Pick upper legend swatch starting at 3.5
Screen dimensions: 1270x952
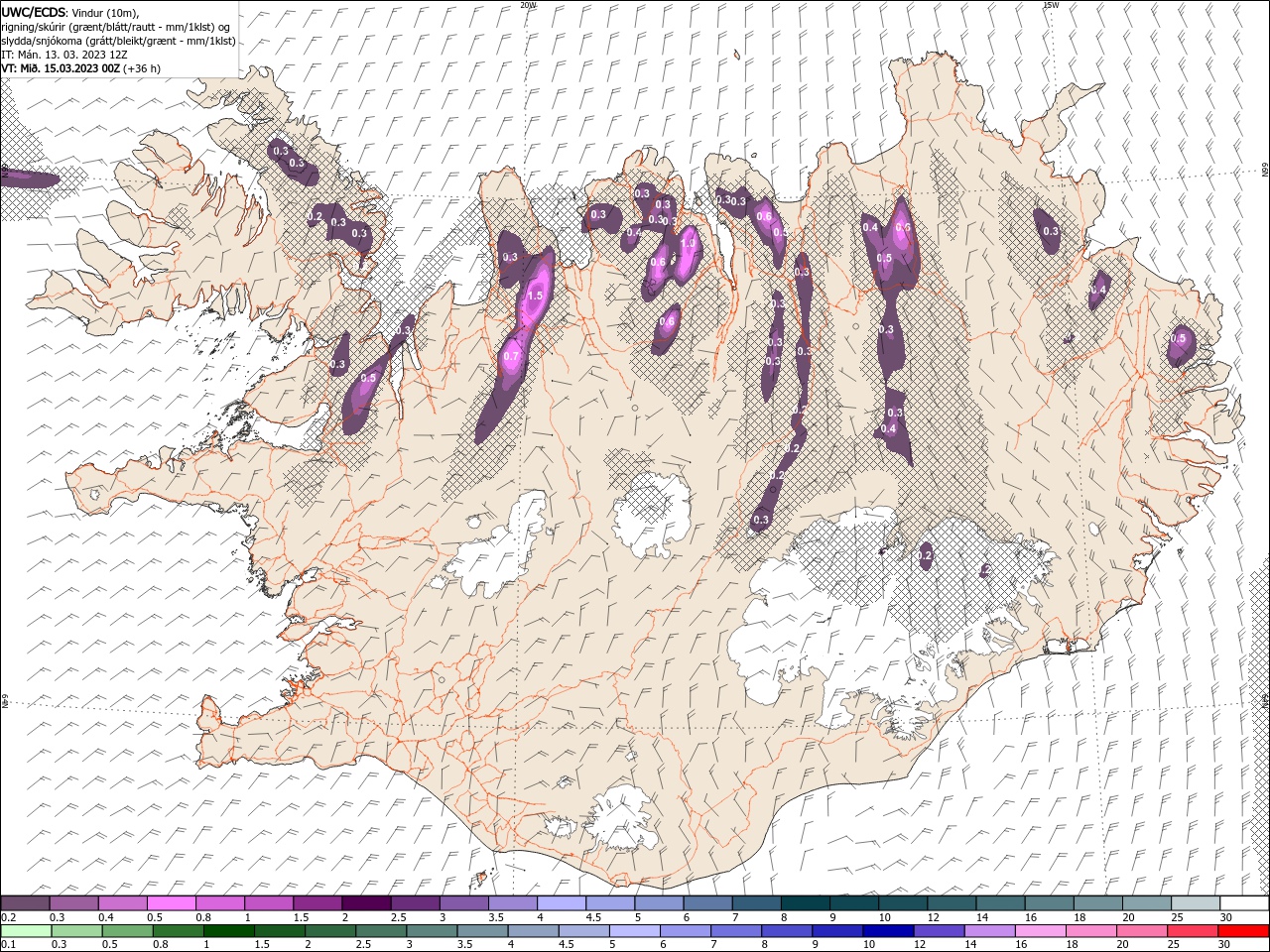[x=512, y=903]
